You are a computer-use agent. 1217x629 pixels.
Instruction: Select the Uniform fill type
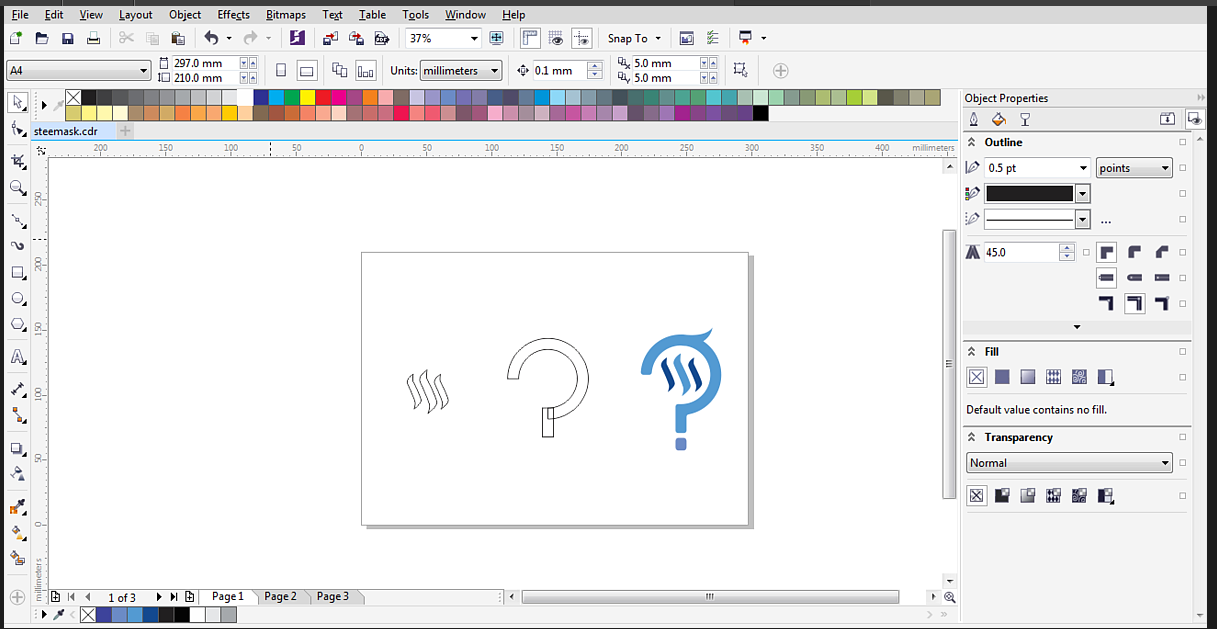[x=1002, y=377]
